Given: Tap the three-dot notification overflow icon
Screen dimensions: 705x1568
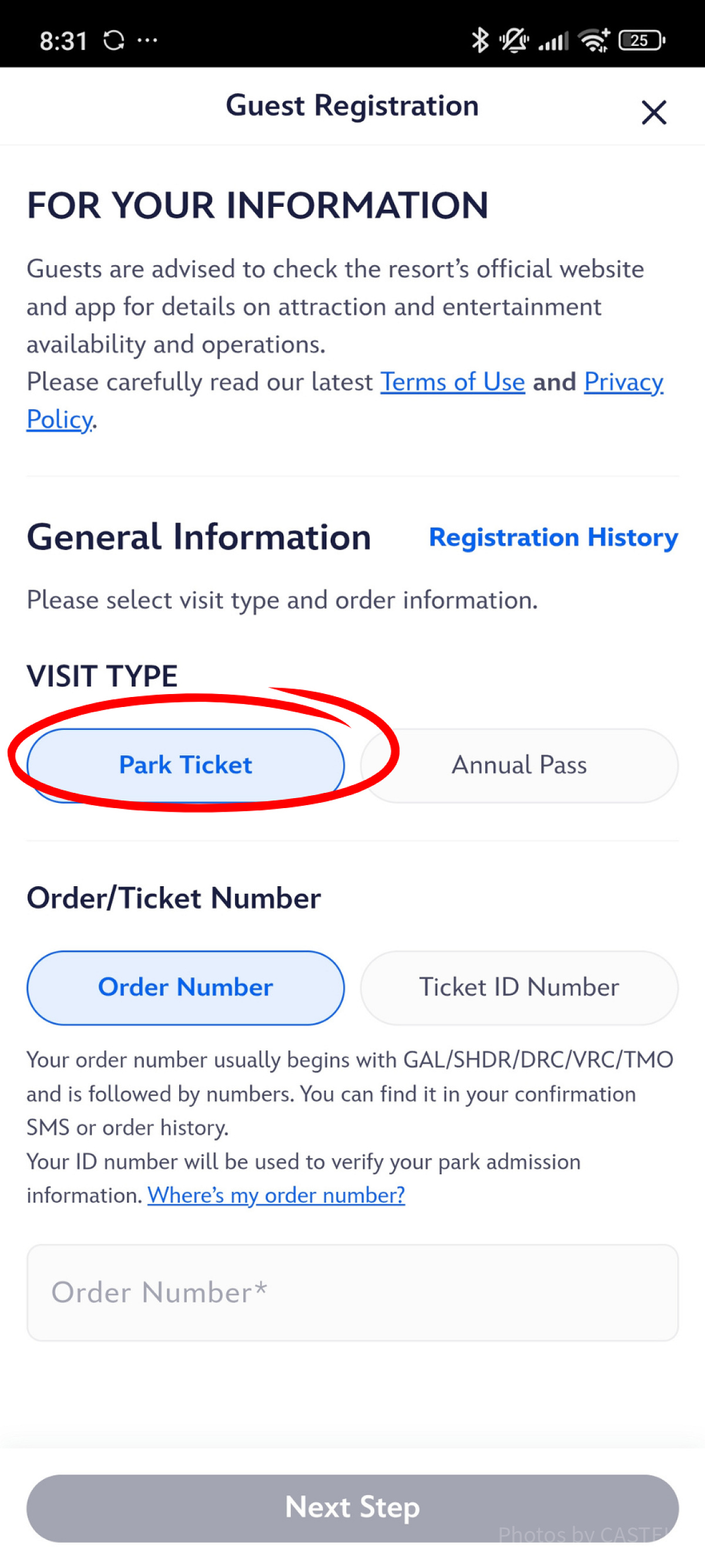Looking at the screenshot, I should click(147, 41).
